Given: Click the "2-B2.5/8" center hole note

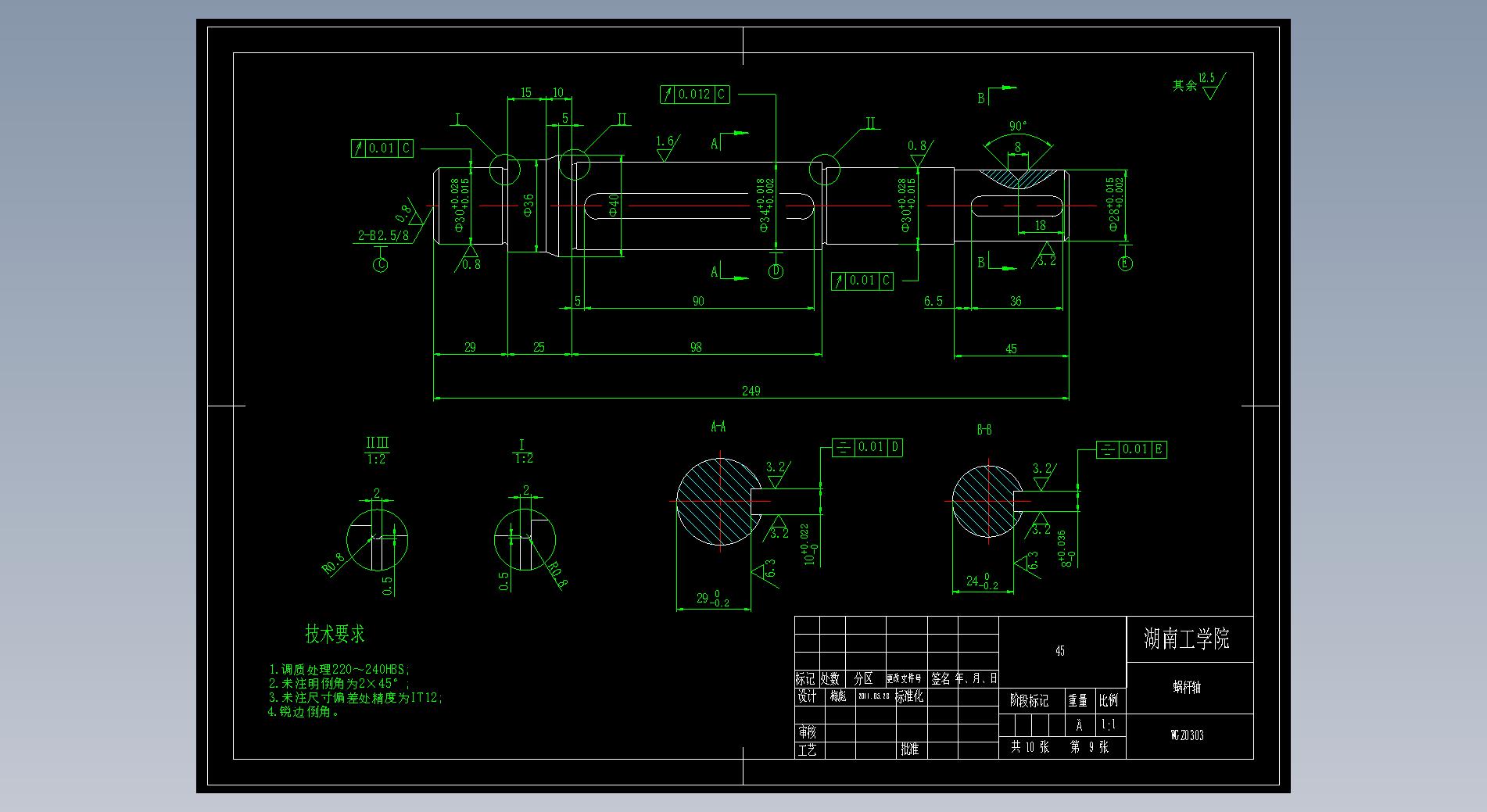Looking at the screenshot, I should (x=383, y=235).
